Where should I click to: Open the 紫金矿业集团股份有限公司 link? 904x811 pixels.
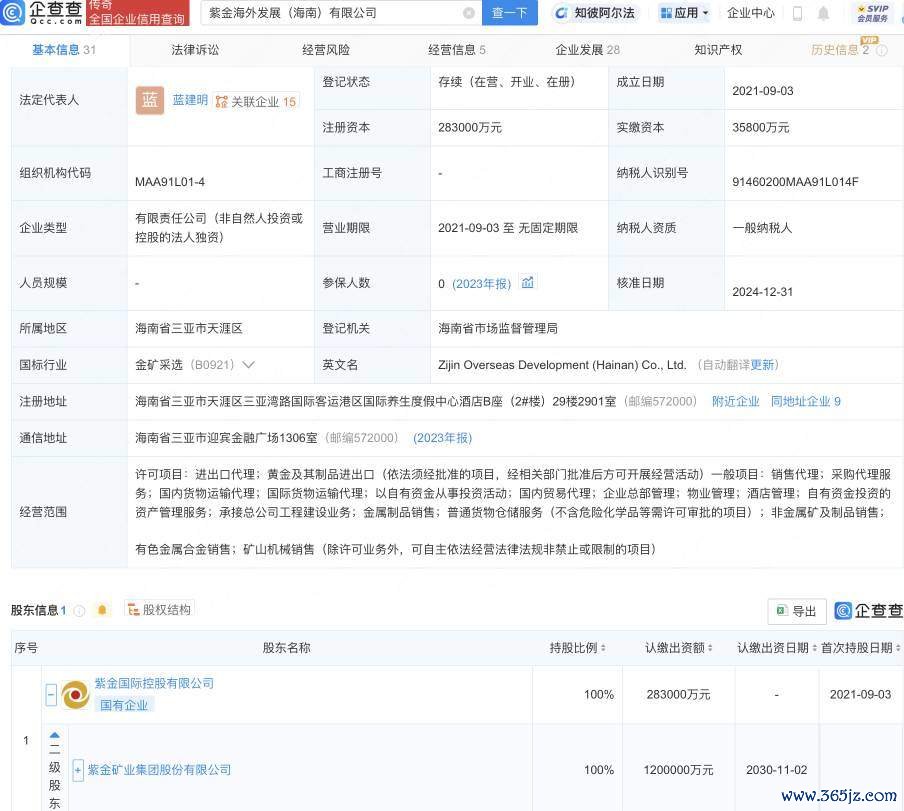coord(159,770)
